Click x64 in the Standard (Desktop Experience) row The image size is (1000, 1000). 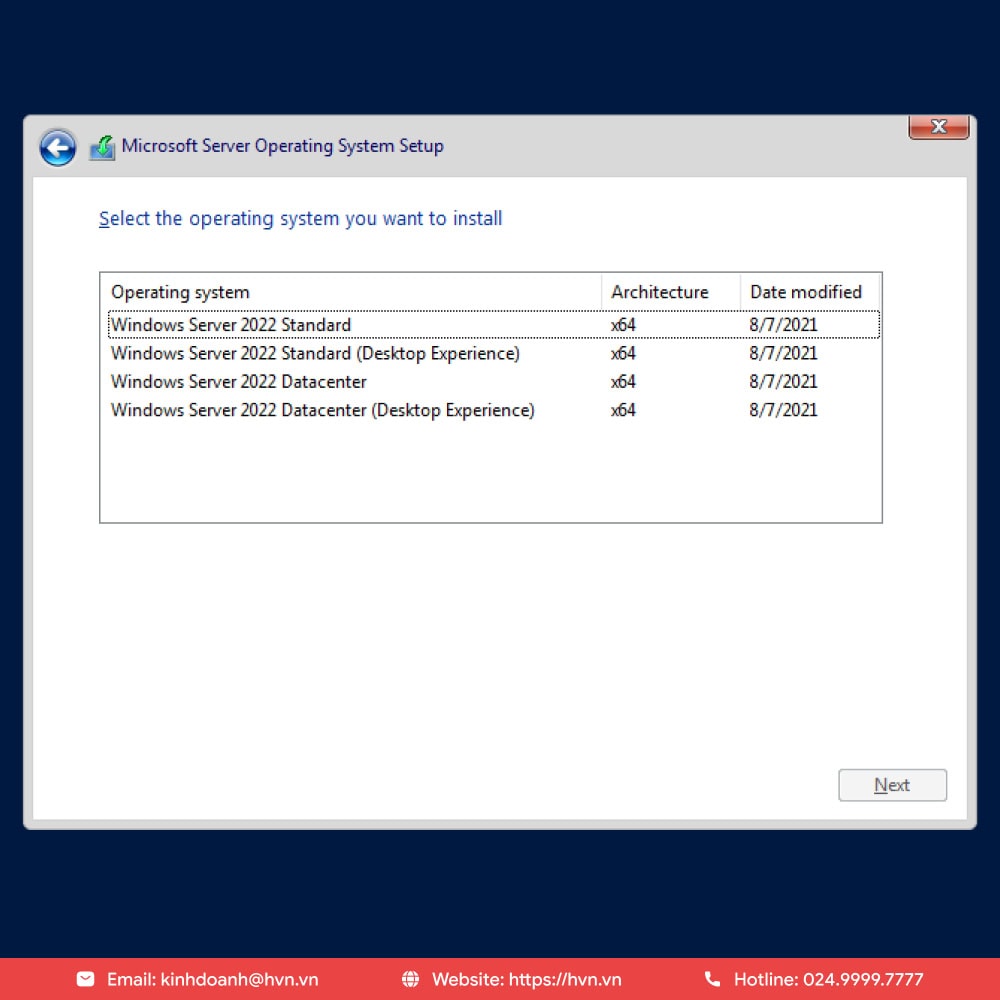pyautogui.click(x=623, y=353)
